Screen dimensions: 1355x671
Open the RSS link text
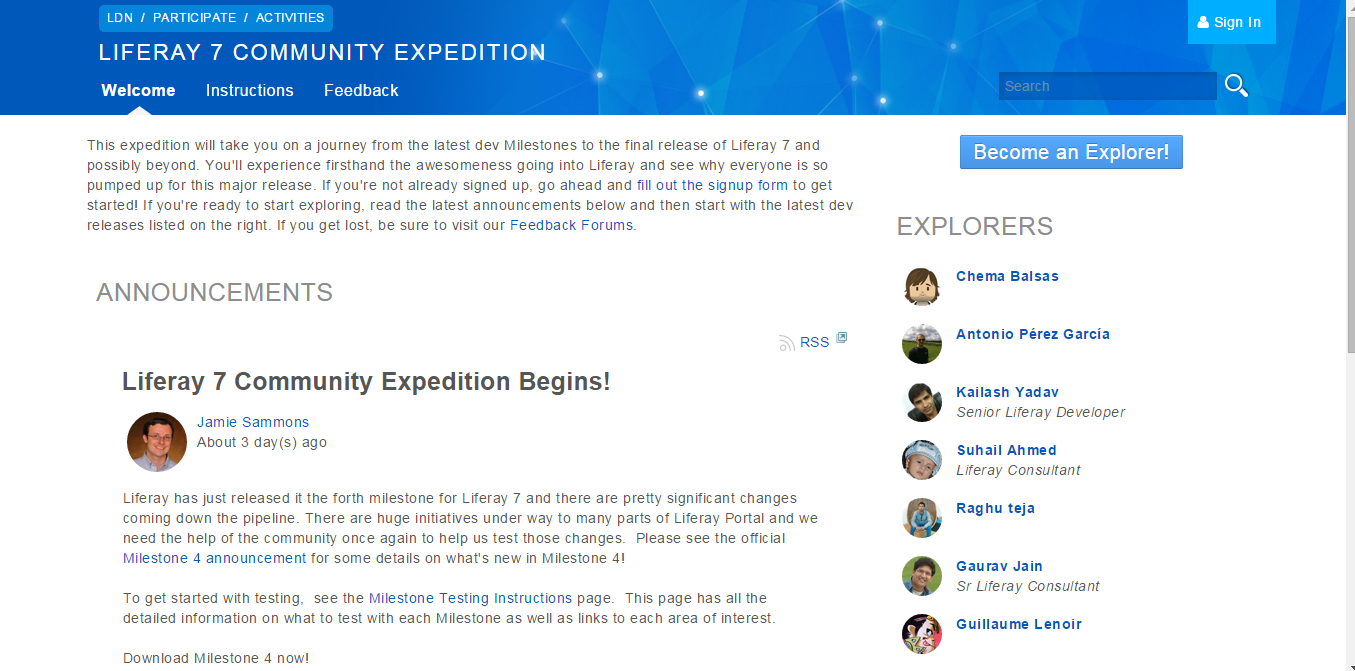815,342
